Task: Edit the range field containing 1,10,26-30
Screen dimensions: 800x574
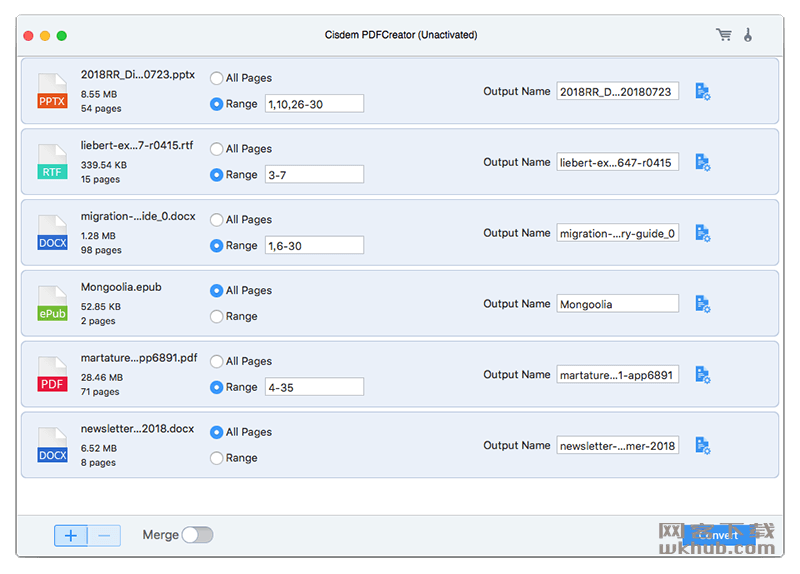Action: point(314,104)
